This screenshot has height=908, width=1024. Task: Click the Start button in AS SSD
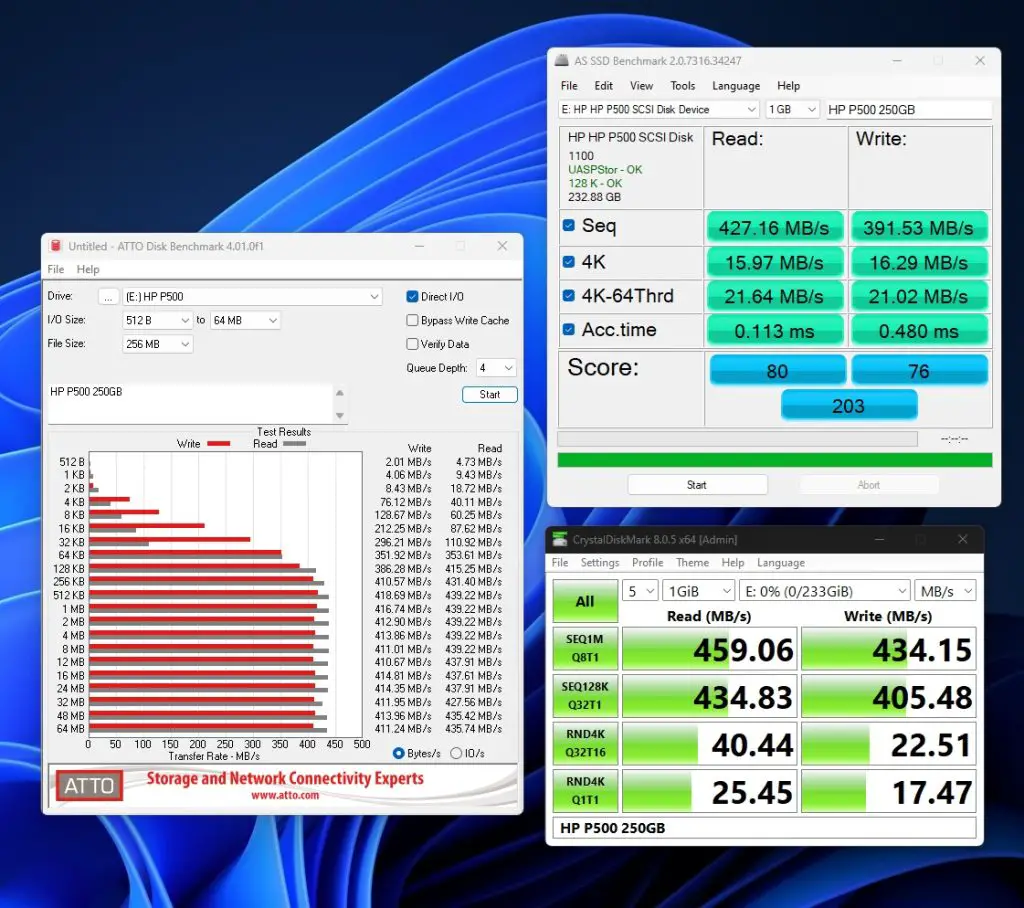coord(697,485)
